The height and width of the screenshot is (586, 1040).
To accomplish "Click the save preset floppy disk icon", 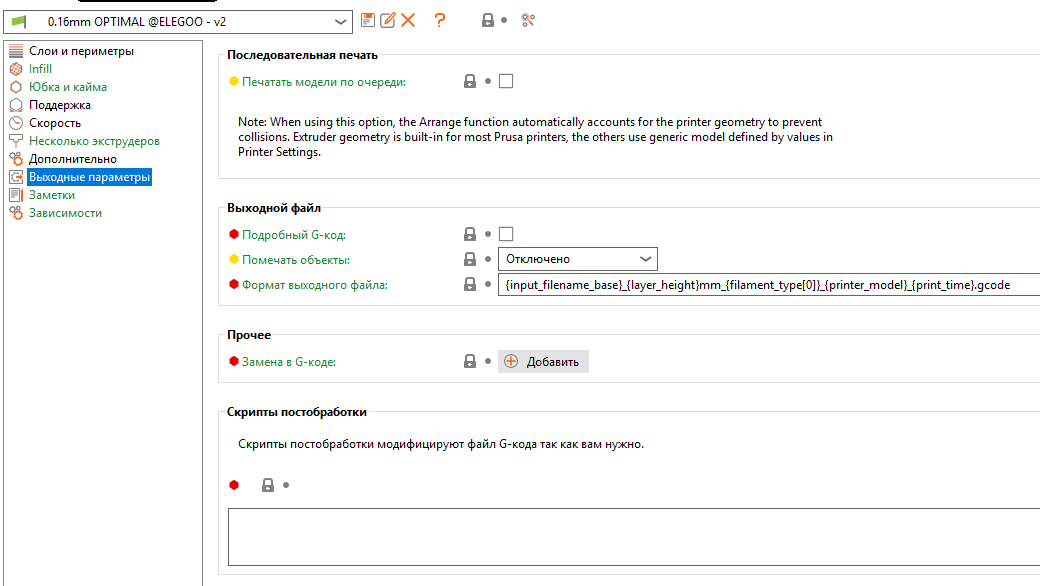I will (368, 20).
